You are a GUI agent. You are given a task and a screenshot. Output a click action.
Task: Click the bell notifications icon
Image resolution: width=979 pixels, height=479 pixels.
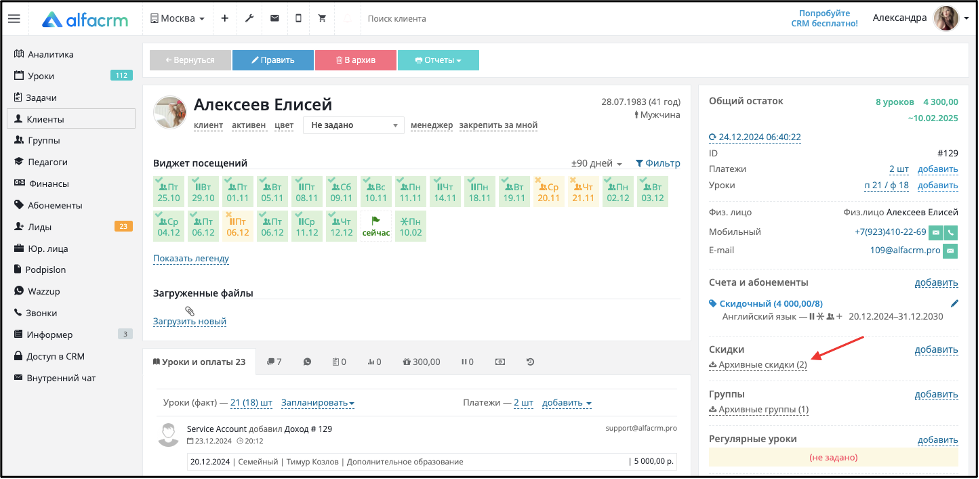(x=347, y=19)
